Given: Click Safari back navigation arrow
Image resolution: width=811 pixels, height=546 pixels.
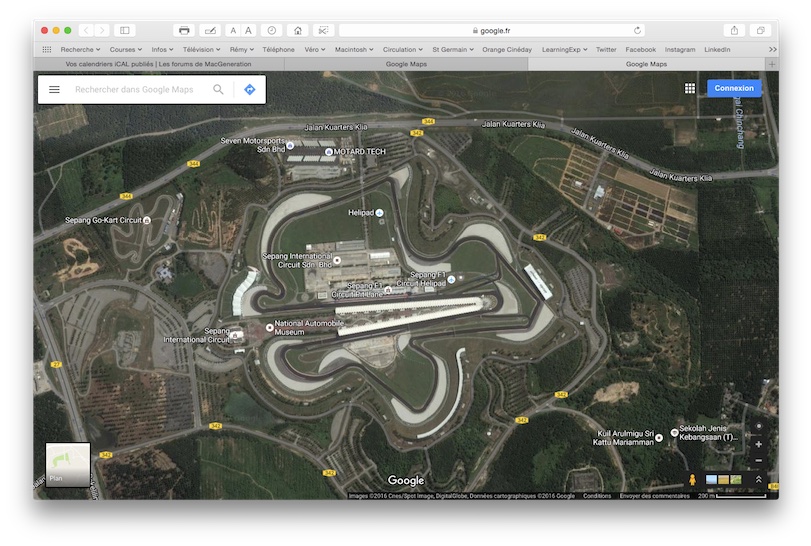Looking at the screenshot, I should coord(86,31).
